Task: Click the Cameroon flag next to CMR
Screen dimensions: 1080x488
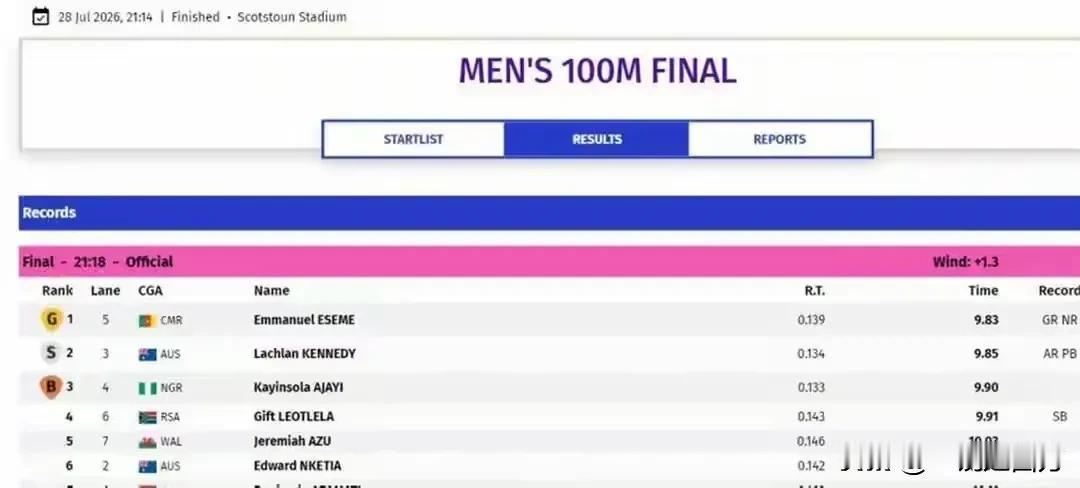Action: [147, 321]
